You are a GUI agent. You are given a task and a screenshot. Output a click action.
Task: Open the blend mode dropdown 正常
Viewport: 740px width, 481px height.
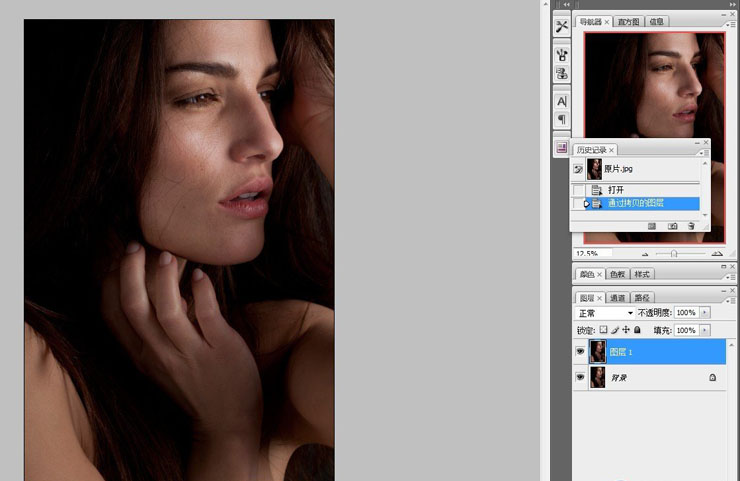(605, 313)
